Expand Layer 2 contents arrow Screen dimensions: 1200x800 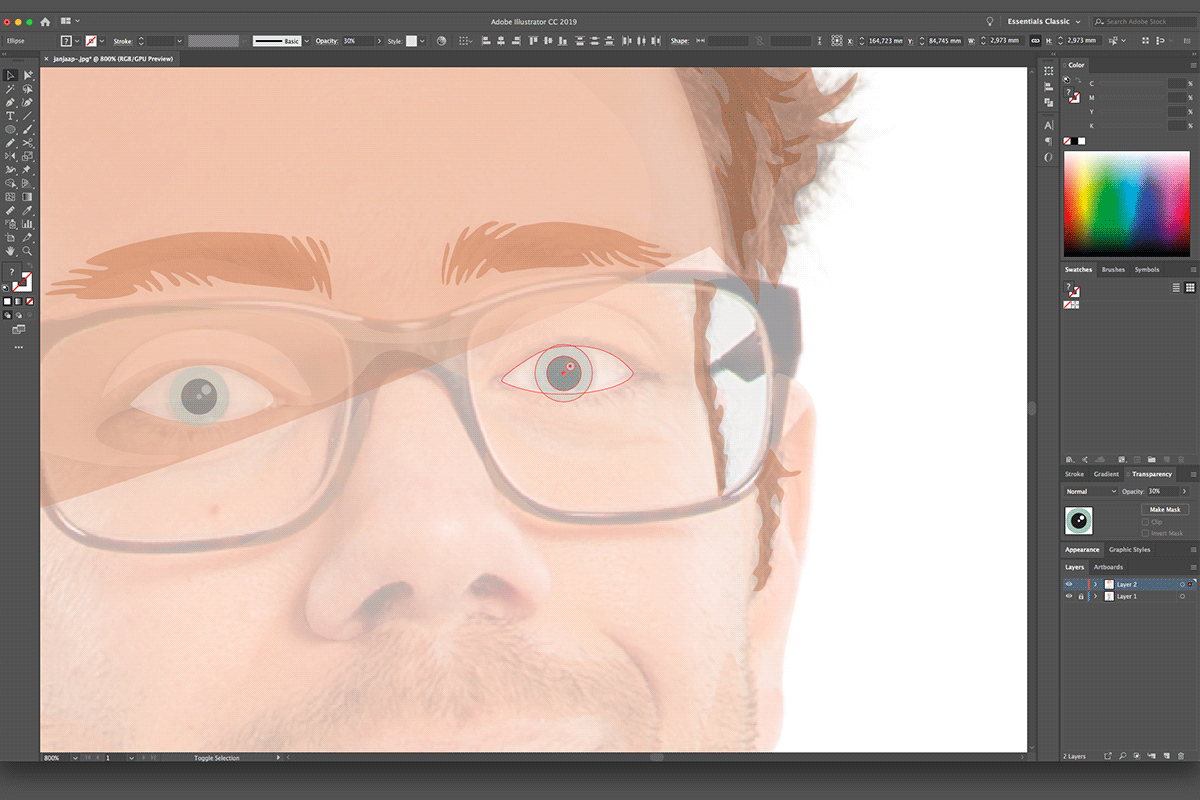(x=1095, y=584)
